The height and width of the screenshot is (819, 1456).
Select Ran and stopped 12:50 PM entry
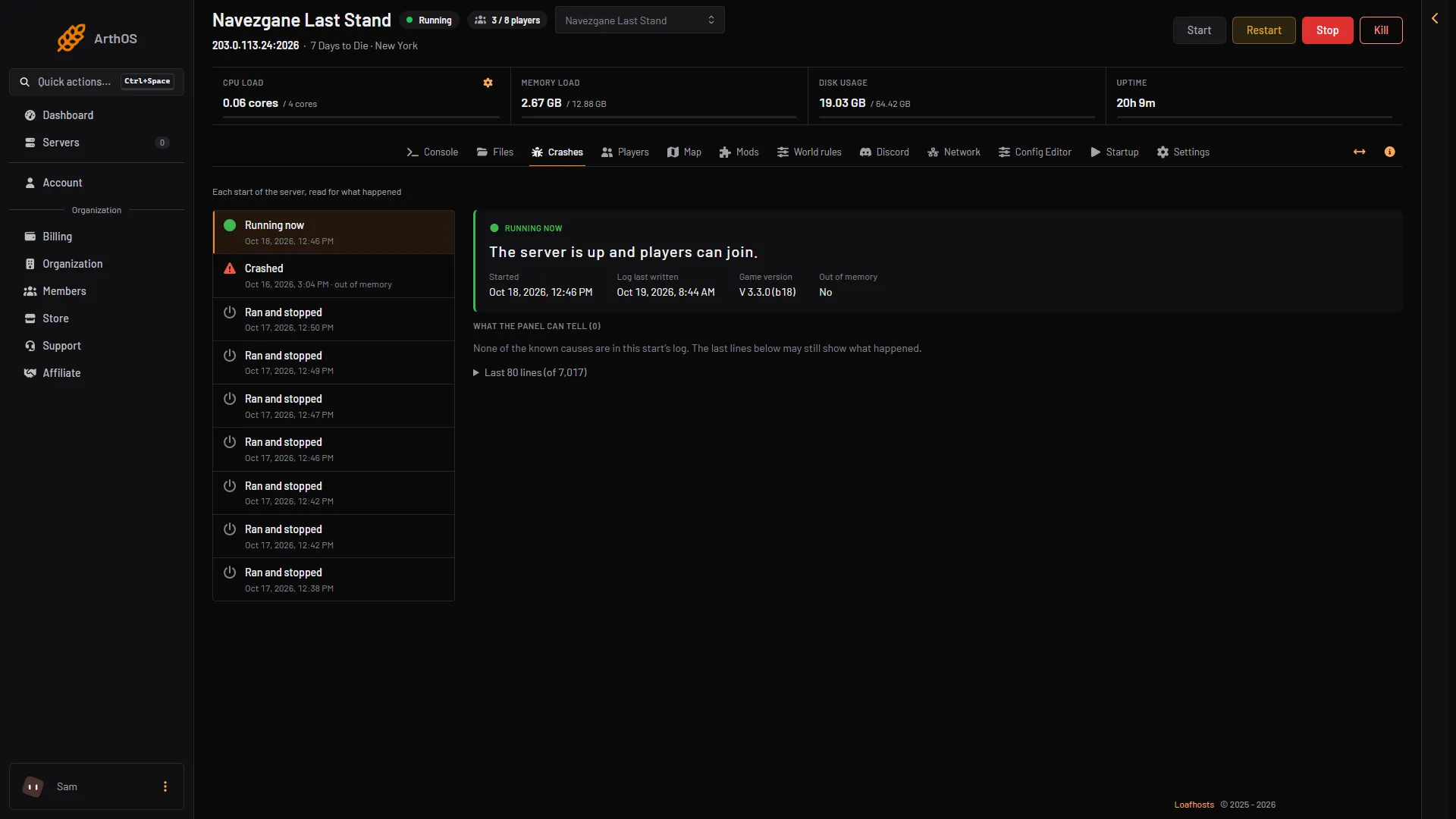pyautogui.click(x=334, y=319)
